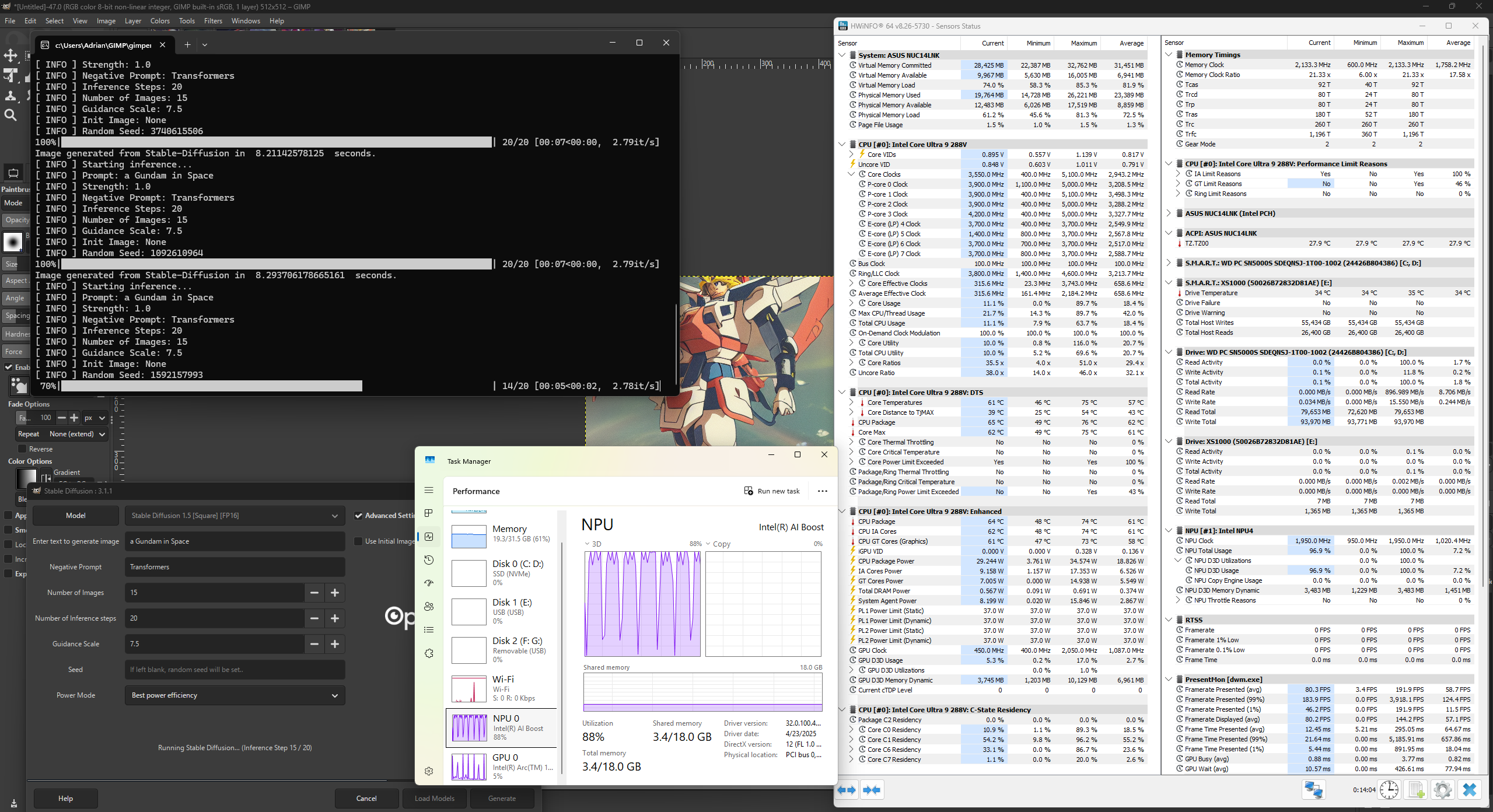This screenshot has width=1493, height=812.
Task: Open the GIMP Select menu
Action: click(54, 20)
